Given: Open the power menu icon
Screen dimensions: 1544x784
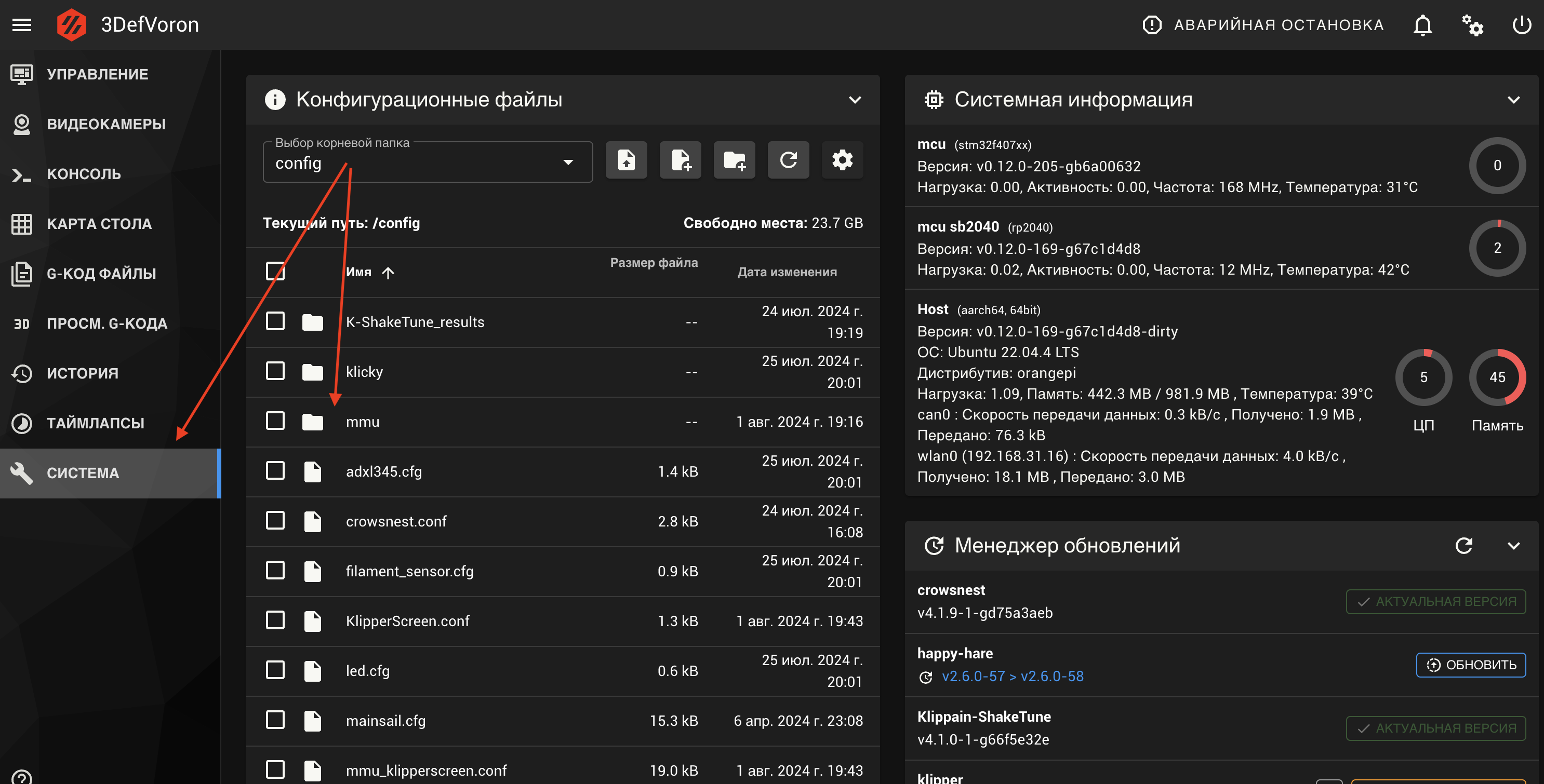Looking at the screenshot, I should 1522,25.
